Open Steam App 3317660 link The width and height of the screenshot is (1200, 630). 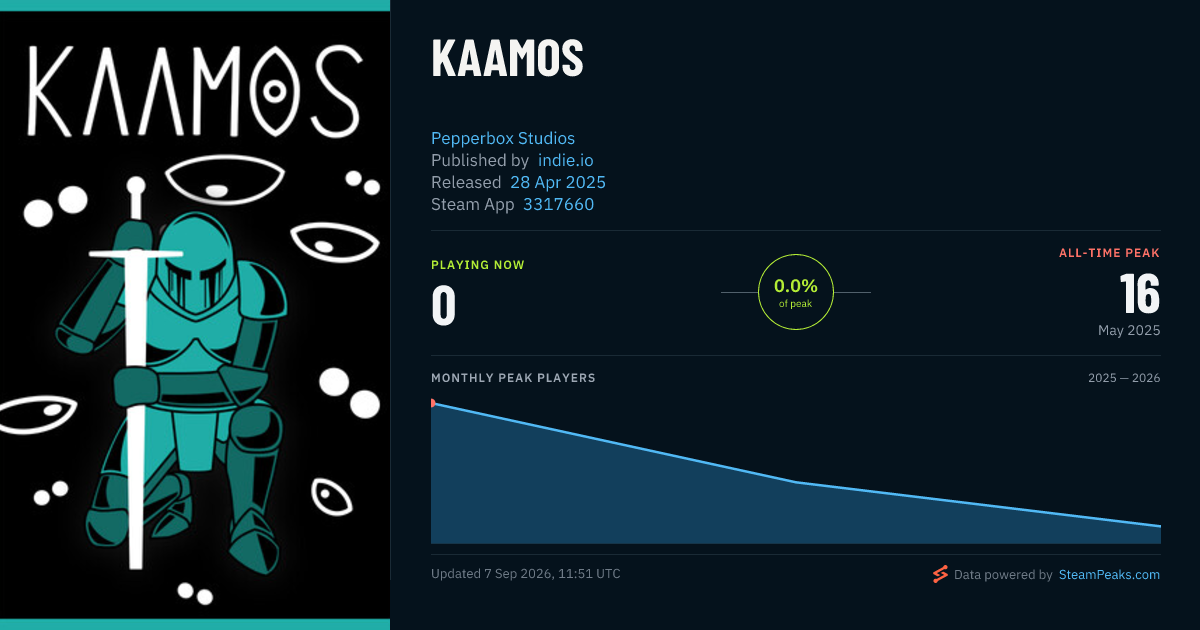coord(558,204)
